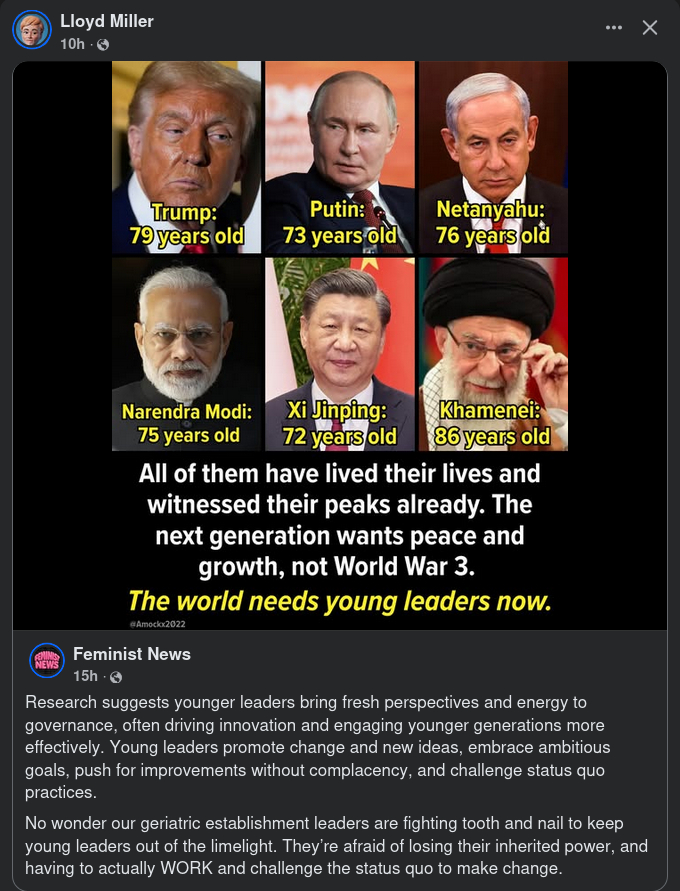This screenshot has width=680, height=891.
Task: Click the paragraph starting 'Research suggests younger leaders'
Action: (x=318, y=747)
